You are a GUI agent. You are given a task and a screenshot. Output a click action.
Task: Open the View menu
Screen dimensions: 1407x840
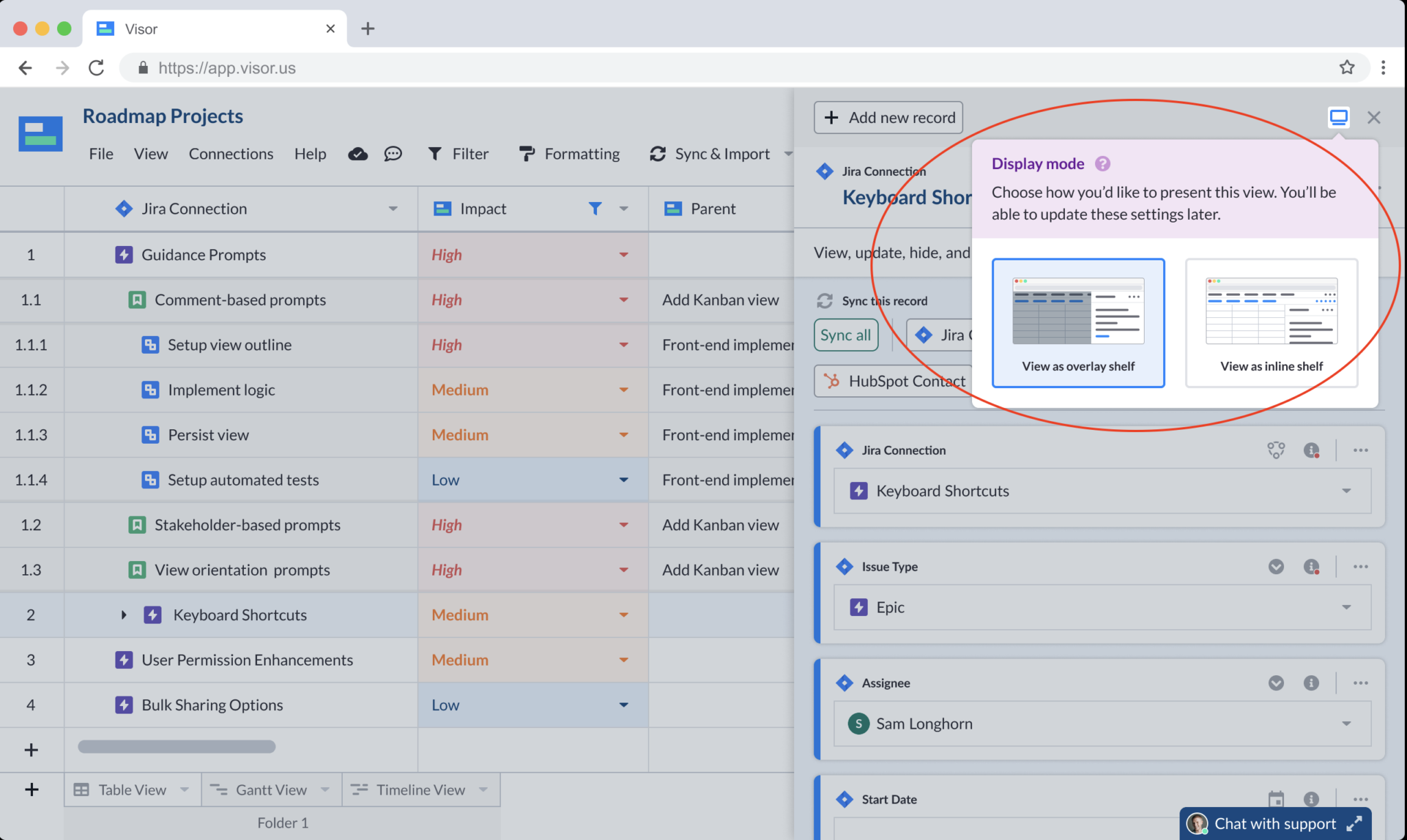[150, 154]
